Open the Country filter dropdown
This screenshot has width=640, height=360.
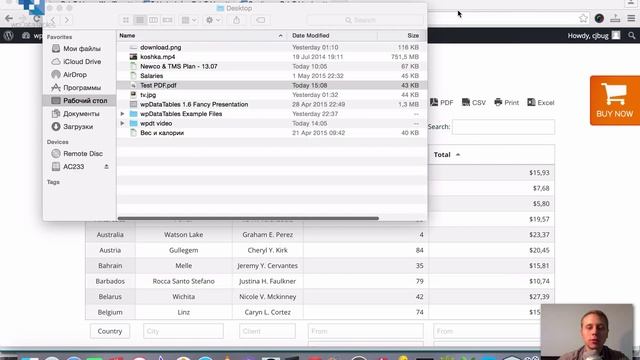point(110,331)
